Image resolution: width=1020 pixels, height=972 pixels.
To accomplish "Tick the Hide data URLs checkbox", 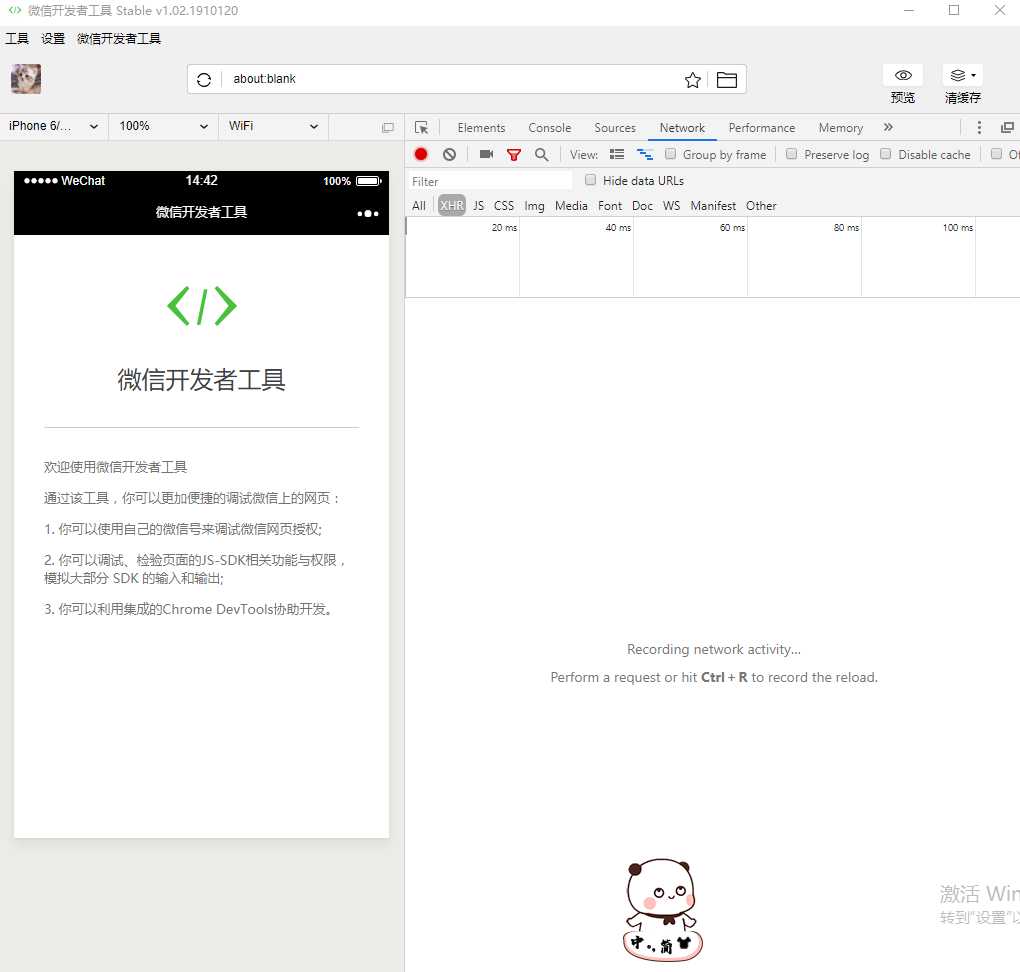I will click(x=590, y=180).
